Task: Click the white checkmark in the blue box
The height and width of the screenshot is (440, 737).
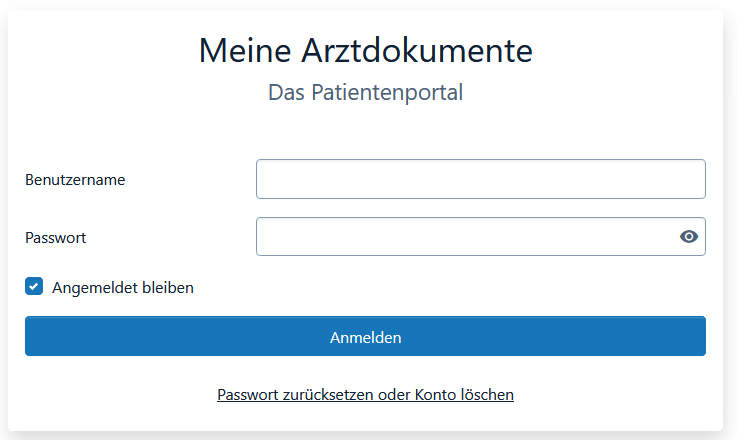Action: tap(34, 287)
